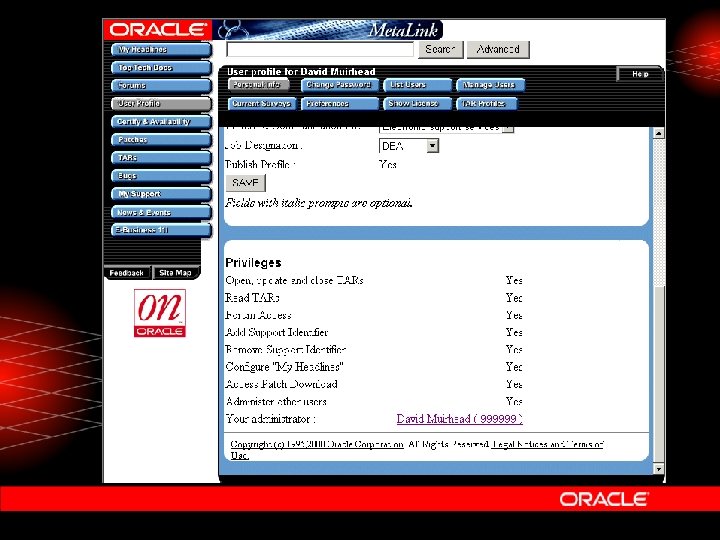Click 'Administer other users' privilege text

tap(276, 402)
